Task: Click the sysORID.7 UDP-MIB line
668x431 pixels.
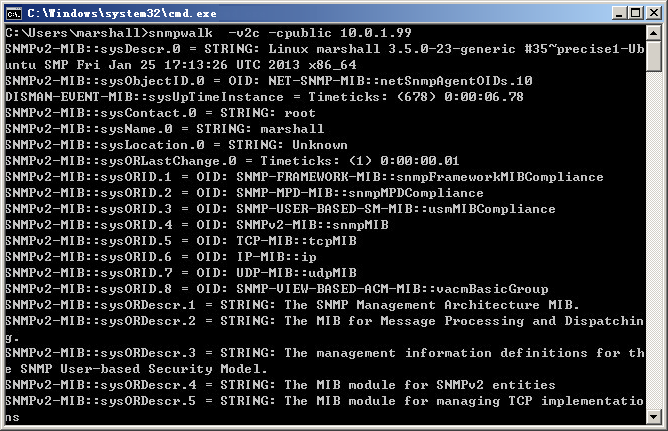Action: tap(181, 273)
